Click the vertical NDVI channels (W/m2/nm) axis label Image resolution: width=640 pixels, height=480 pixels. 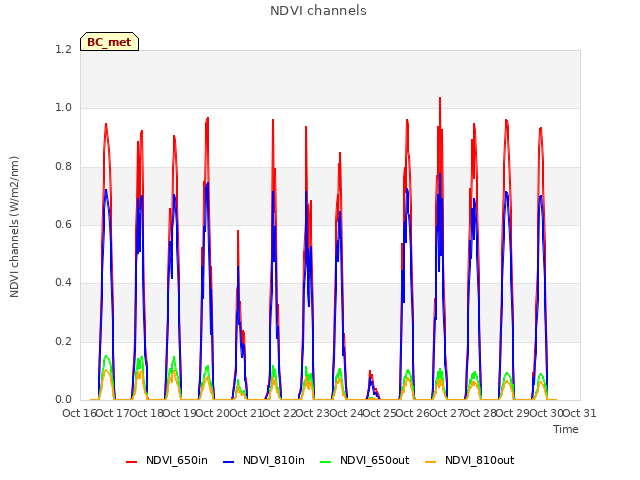[14, 227]
